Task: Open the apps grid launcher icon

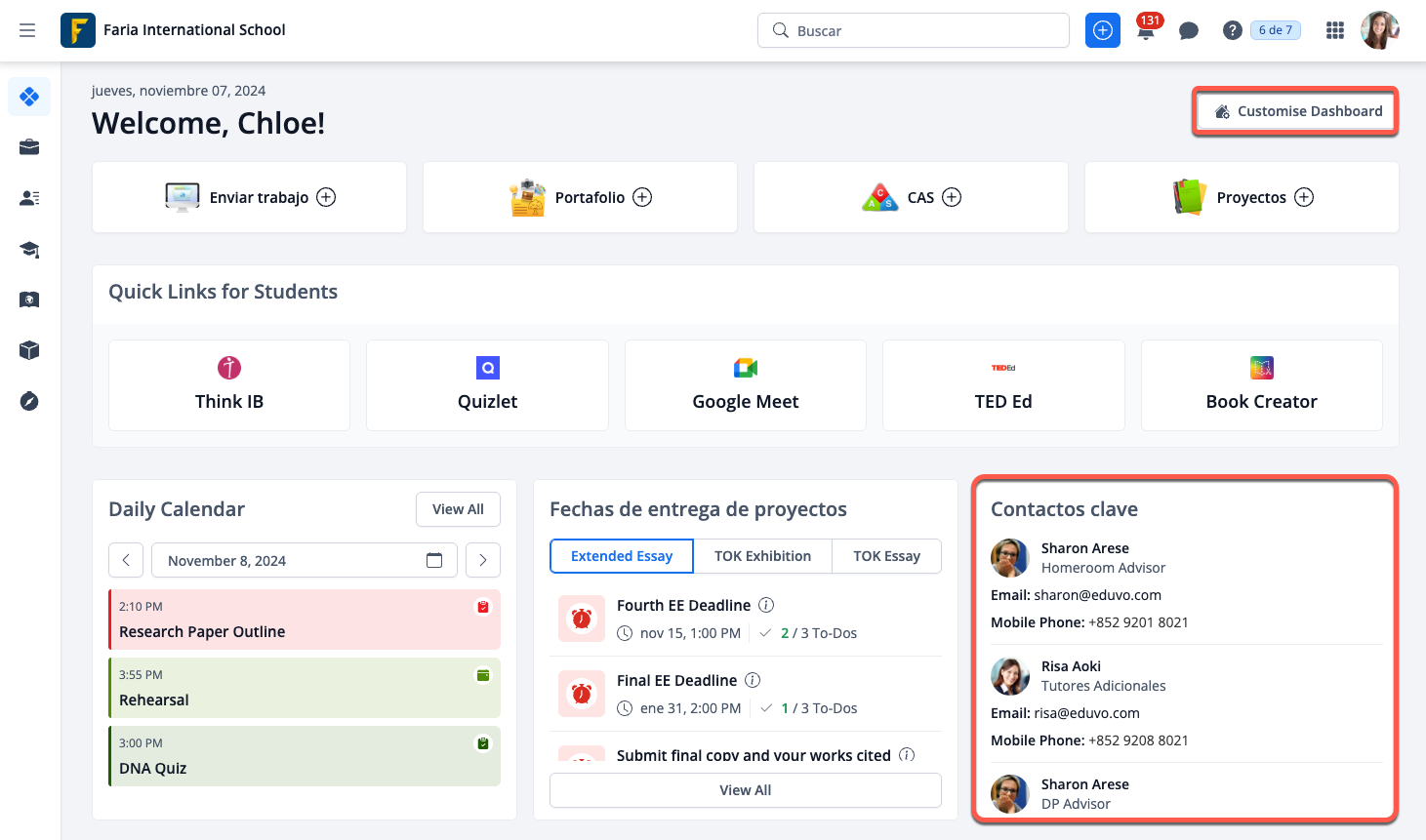Action: [x=1334, y=31]
